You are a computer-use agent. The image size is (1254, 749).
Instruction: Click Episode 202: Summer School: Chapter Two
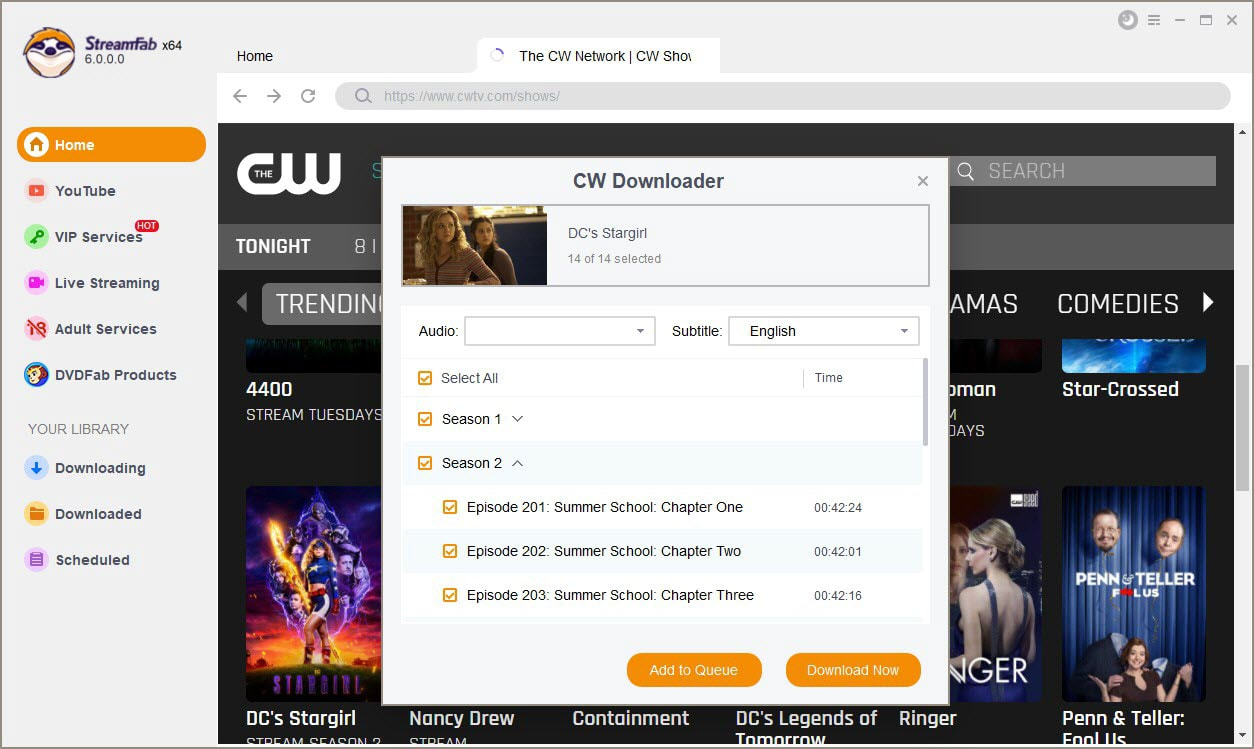click(x=604, y=551)
